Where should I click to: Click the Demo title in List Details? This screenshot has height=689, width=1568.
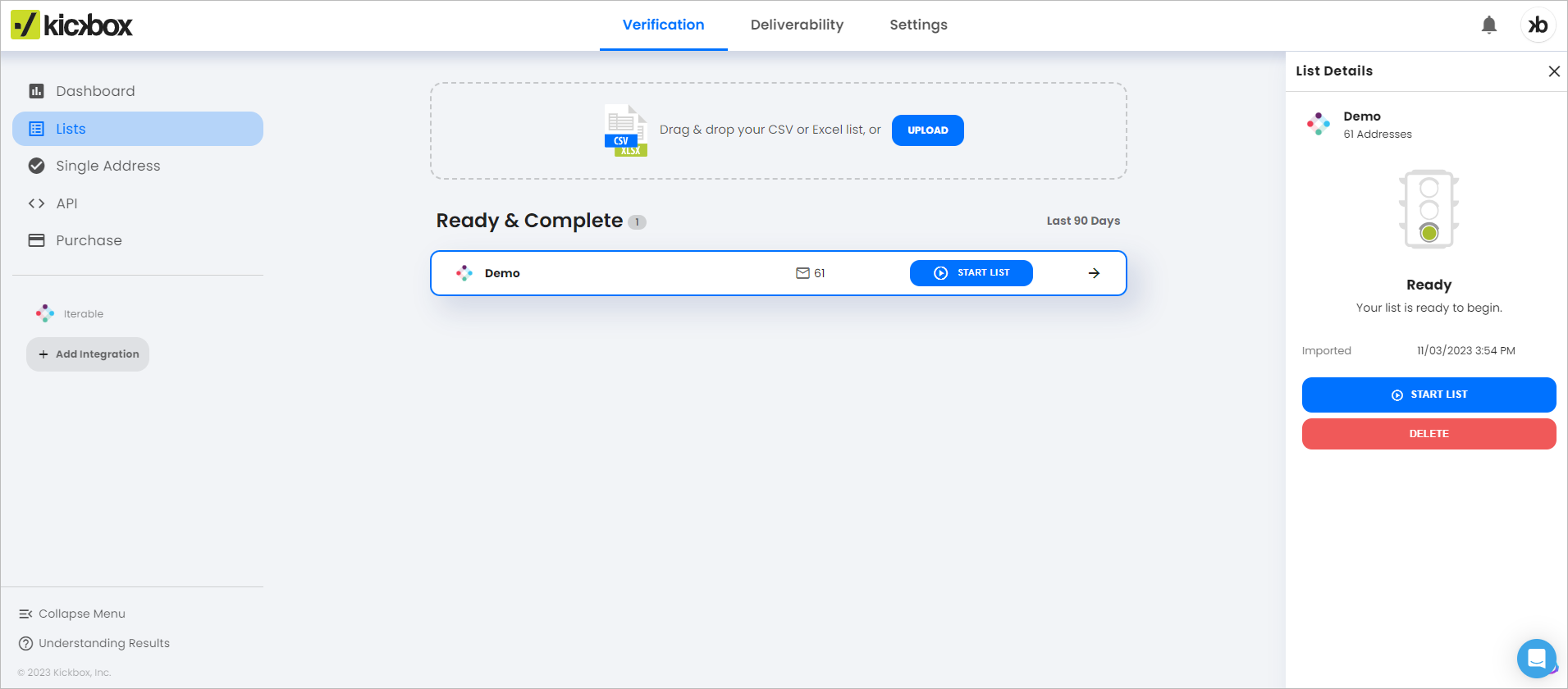(x=1362, y=116)
